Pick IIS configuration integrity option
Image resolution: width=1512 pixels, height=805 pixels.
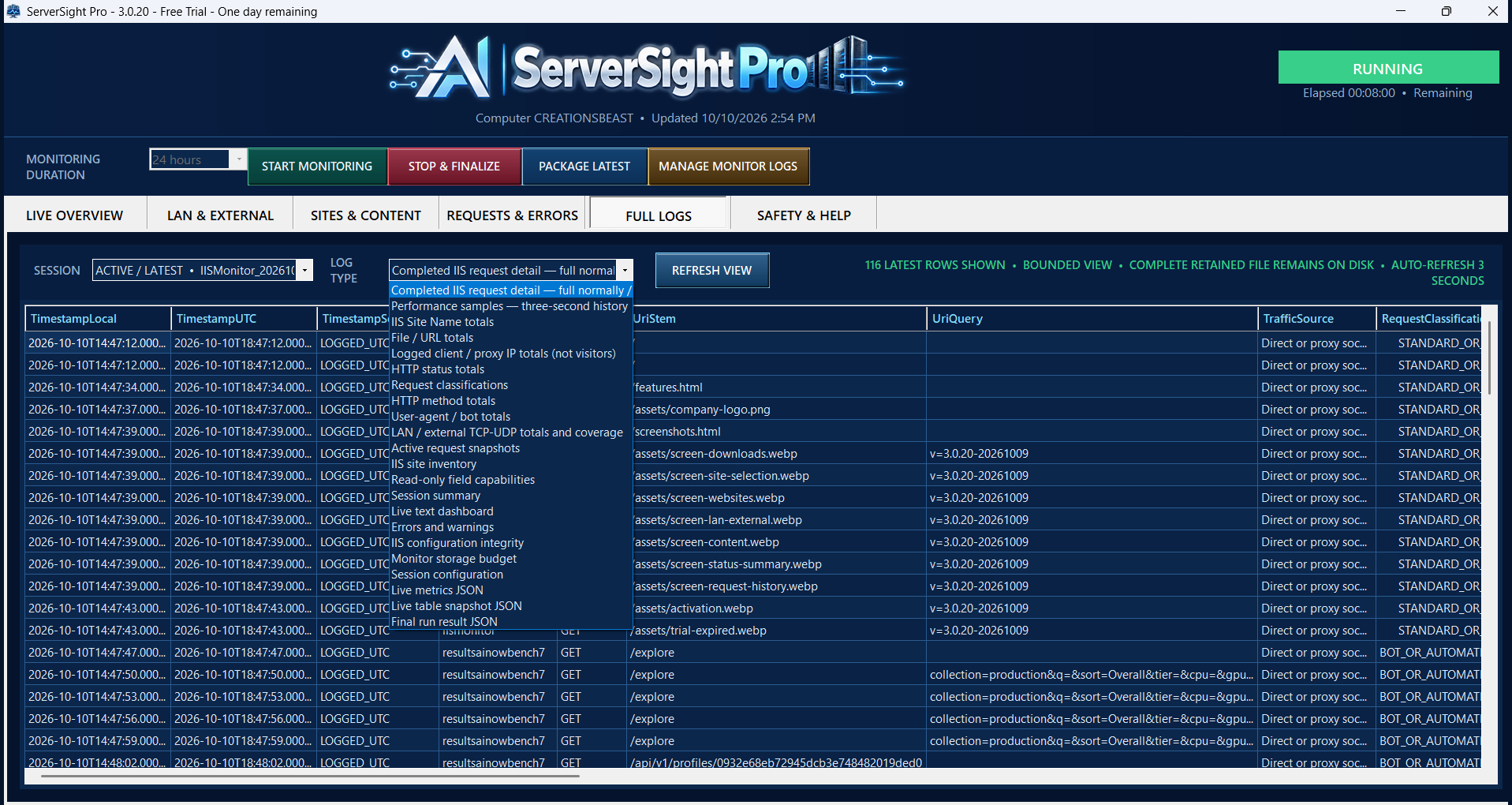pyautogui.click(x=510, y=543)
